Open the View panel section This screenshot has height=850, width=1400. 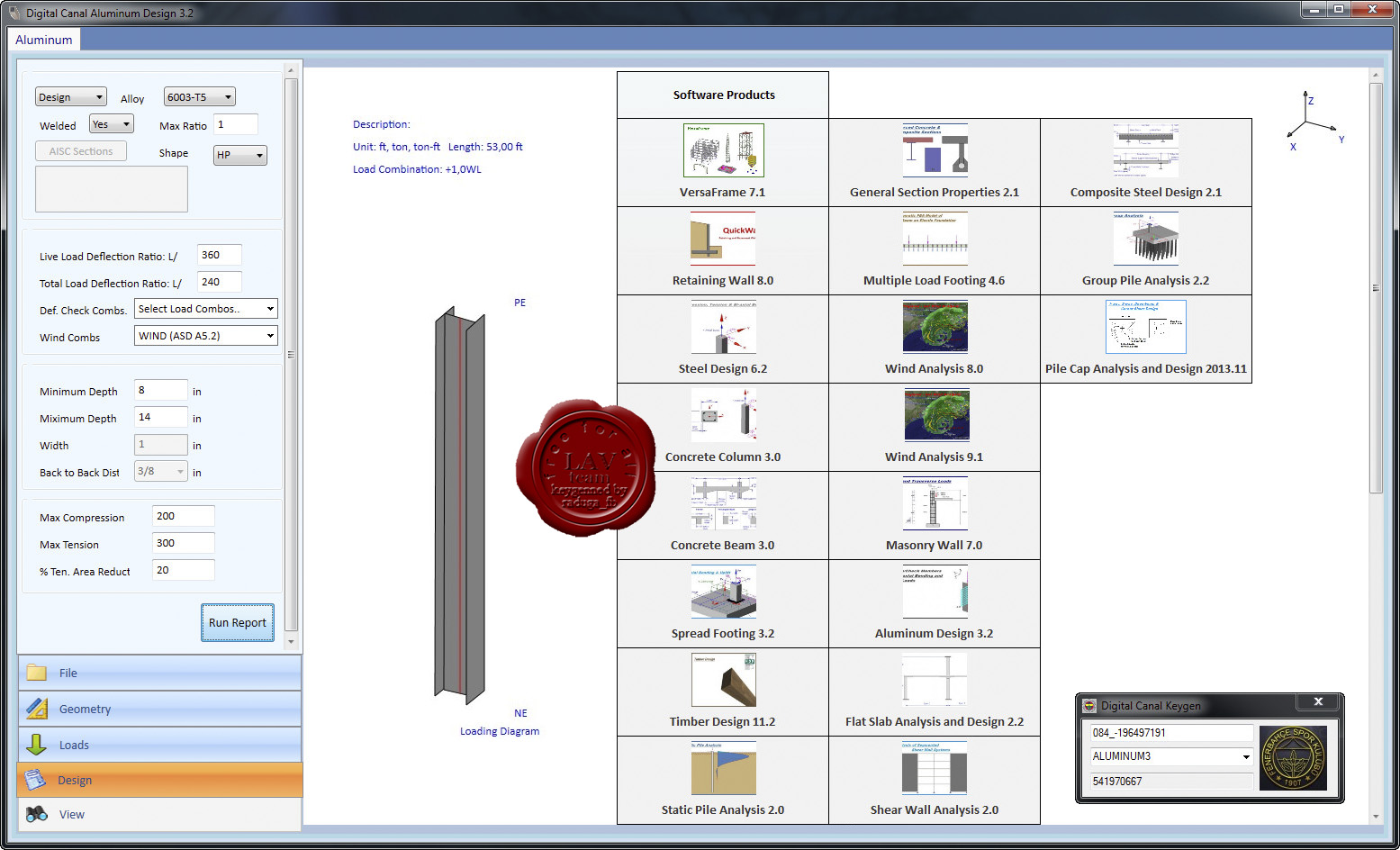159,814
